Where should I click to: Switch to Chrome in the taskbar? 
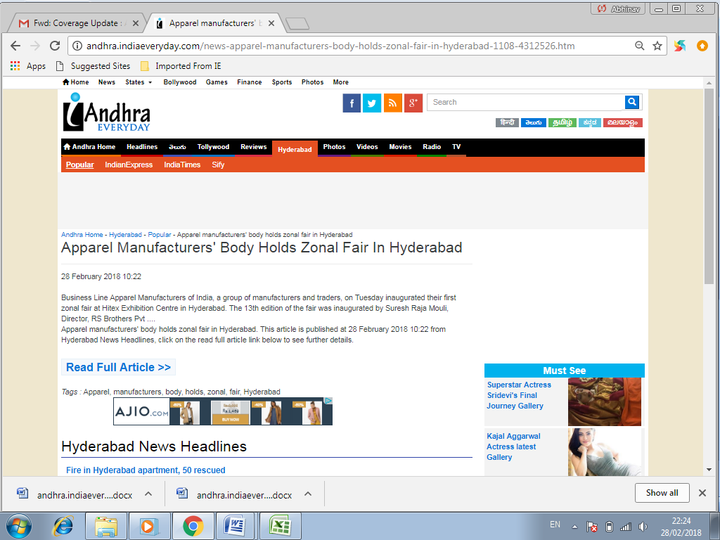[x=193, y=526]
